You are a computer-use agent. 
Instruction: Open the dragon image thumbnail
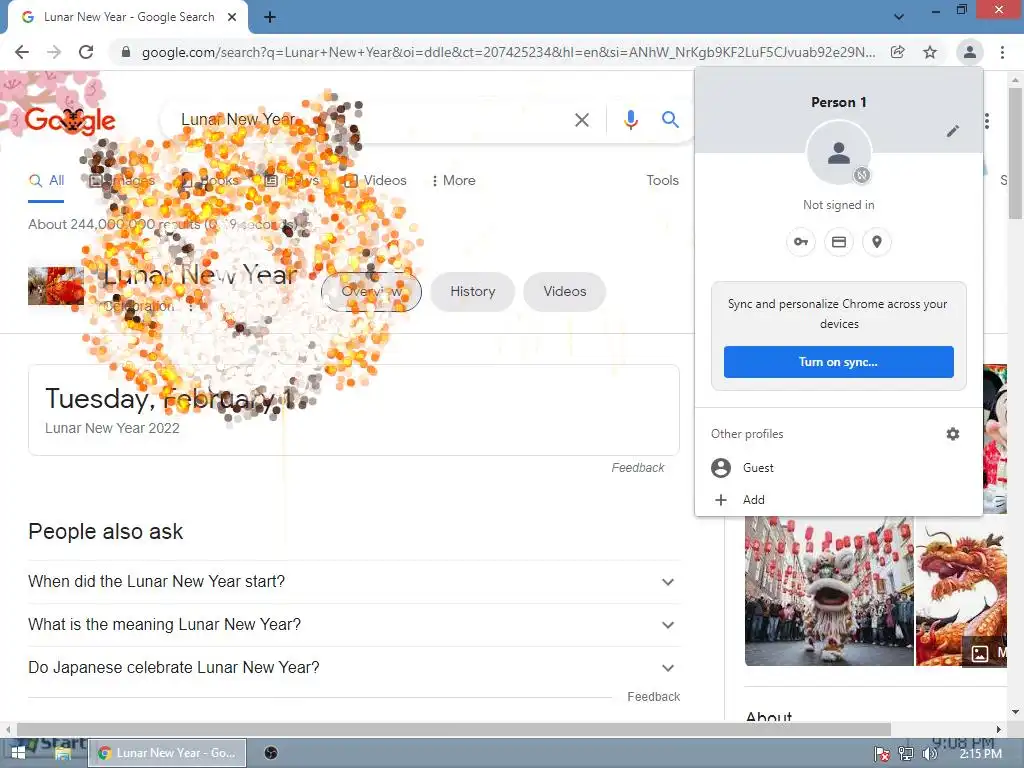click(961, 591)
